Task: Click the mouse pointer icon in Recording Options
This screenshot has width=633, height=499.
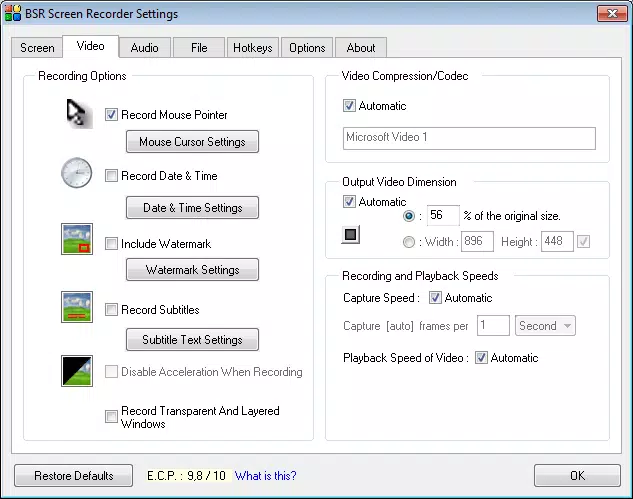Action: point(80,114)
